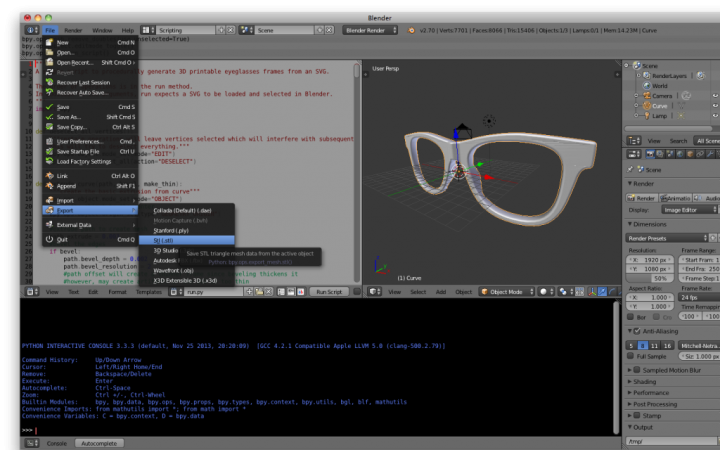Click the pin icon beside Scene
720x450 pixels.
tap(630, 169)
